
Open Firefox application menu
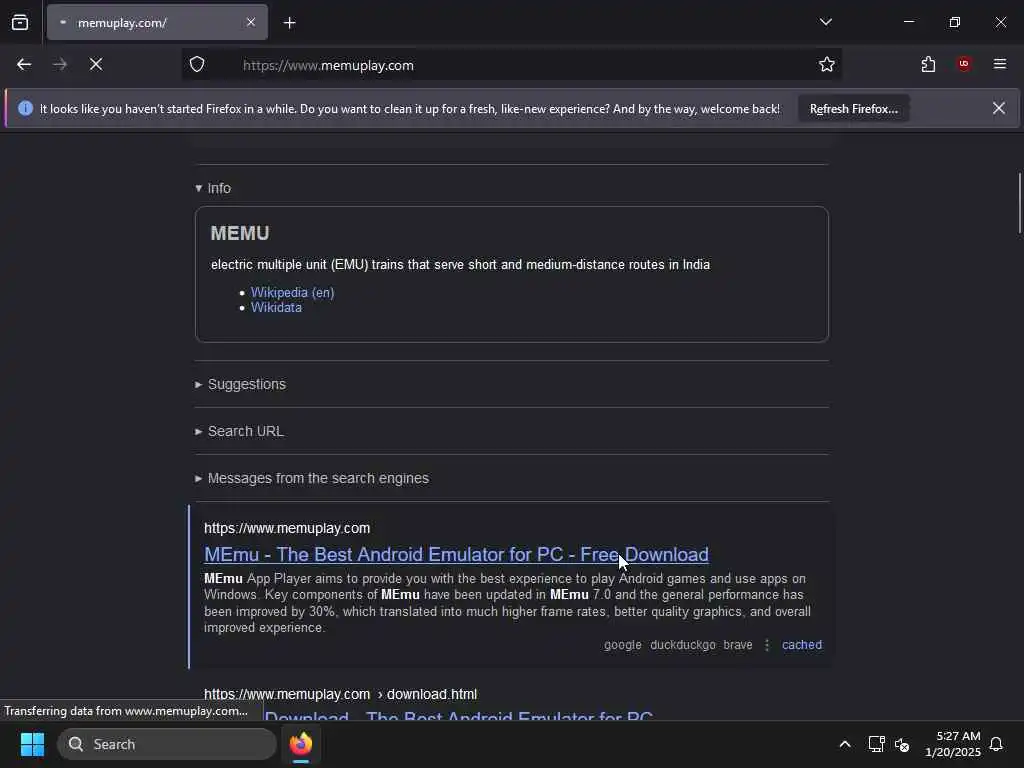(x=1000, y=64)
